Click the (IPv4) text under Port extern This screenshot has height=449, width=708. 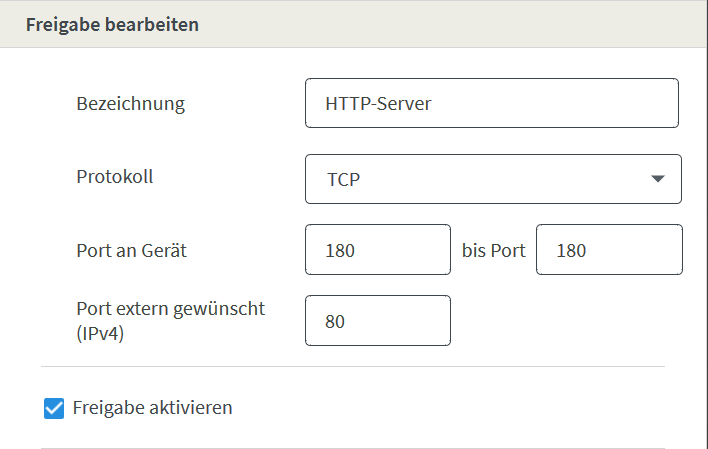point(100,333)
